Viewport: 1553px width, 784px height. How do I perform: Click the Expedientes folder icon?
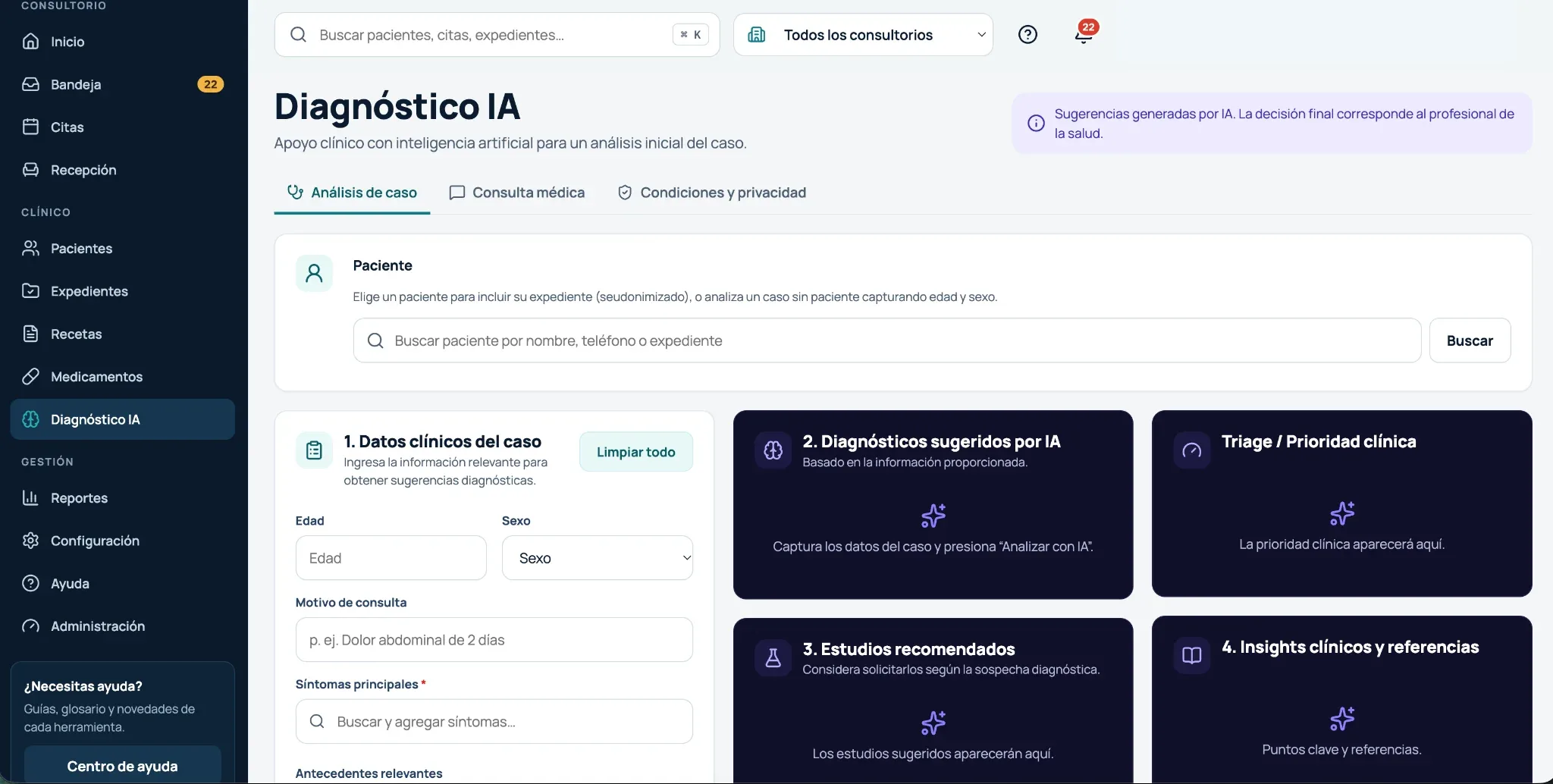[30, 291]
